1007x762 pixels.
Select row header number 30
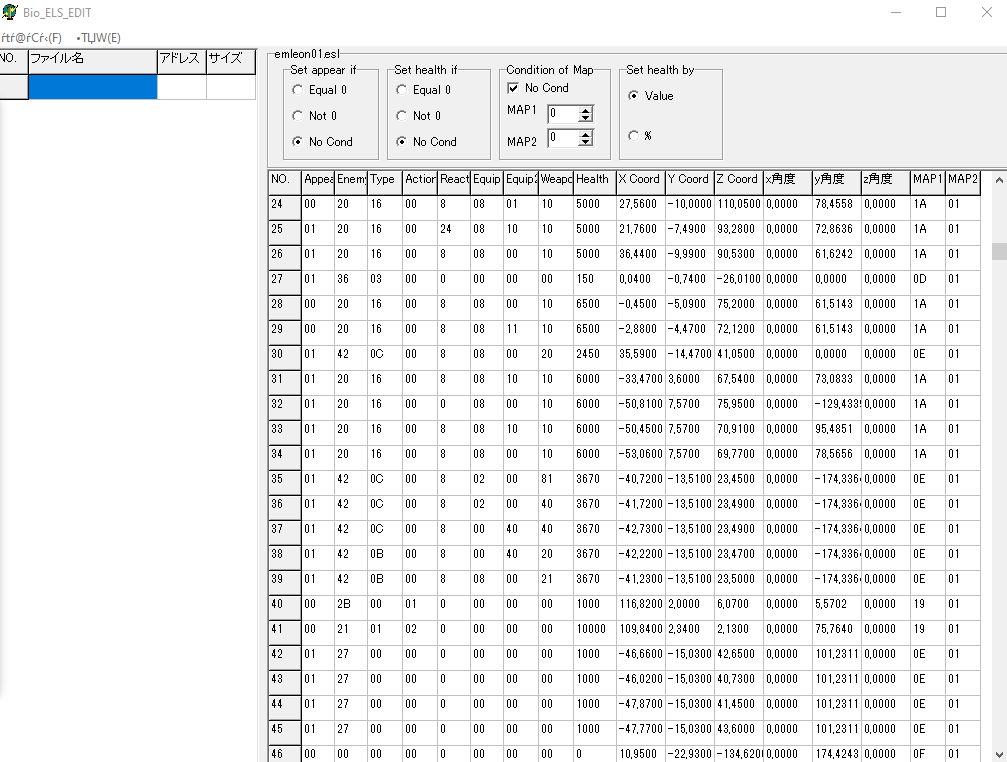(x=285, y=354)
